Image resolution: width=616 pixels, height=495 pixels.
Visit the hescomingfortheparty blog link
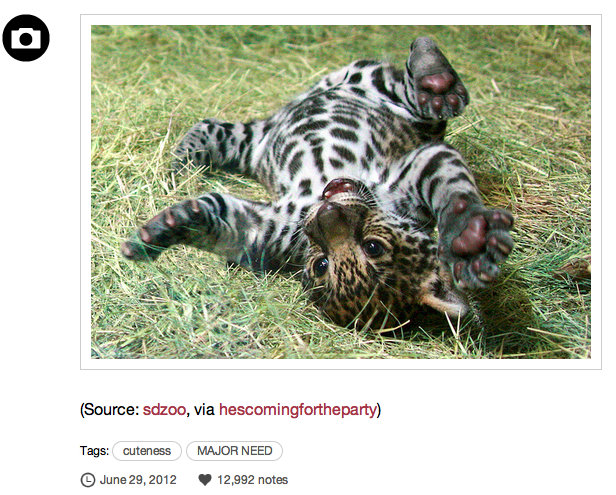pos(298,409)
